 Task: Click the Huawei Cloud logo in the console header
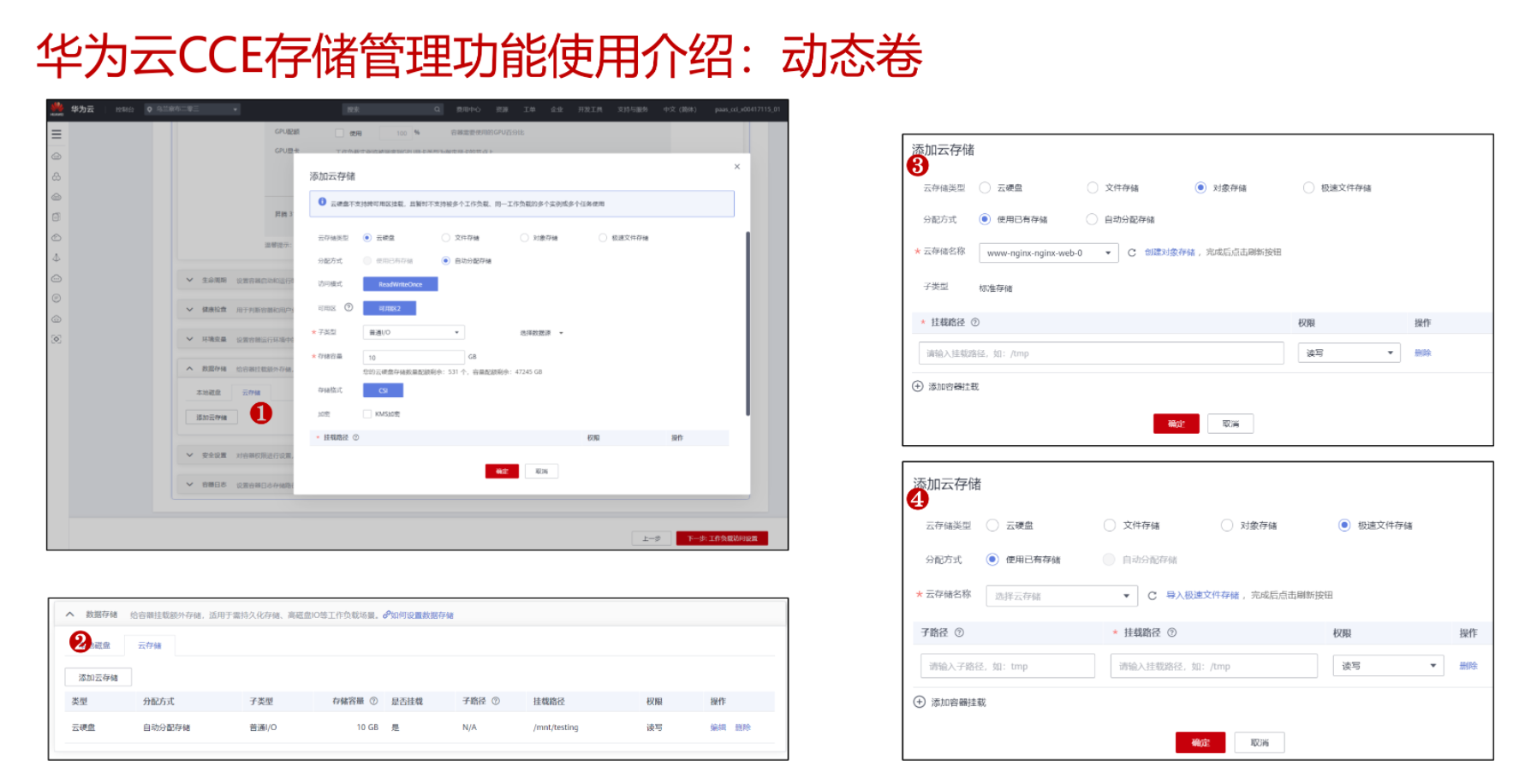tap(57, 109)
